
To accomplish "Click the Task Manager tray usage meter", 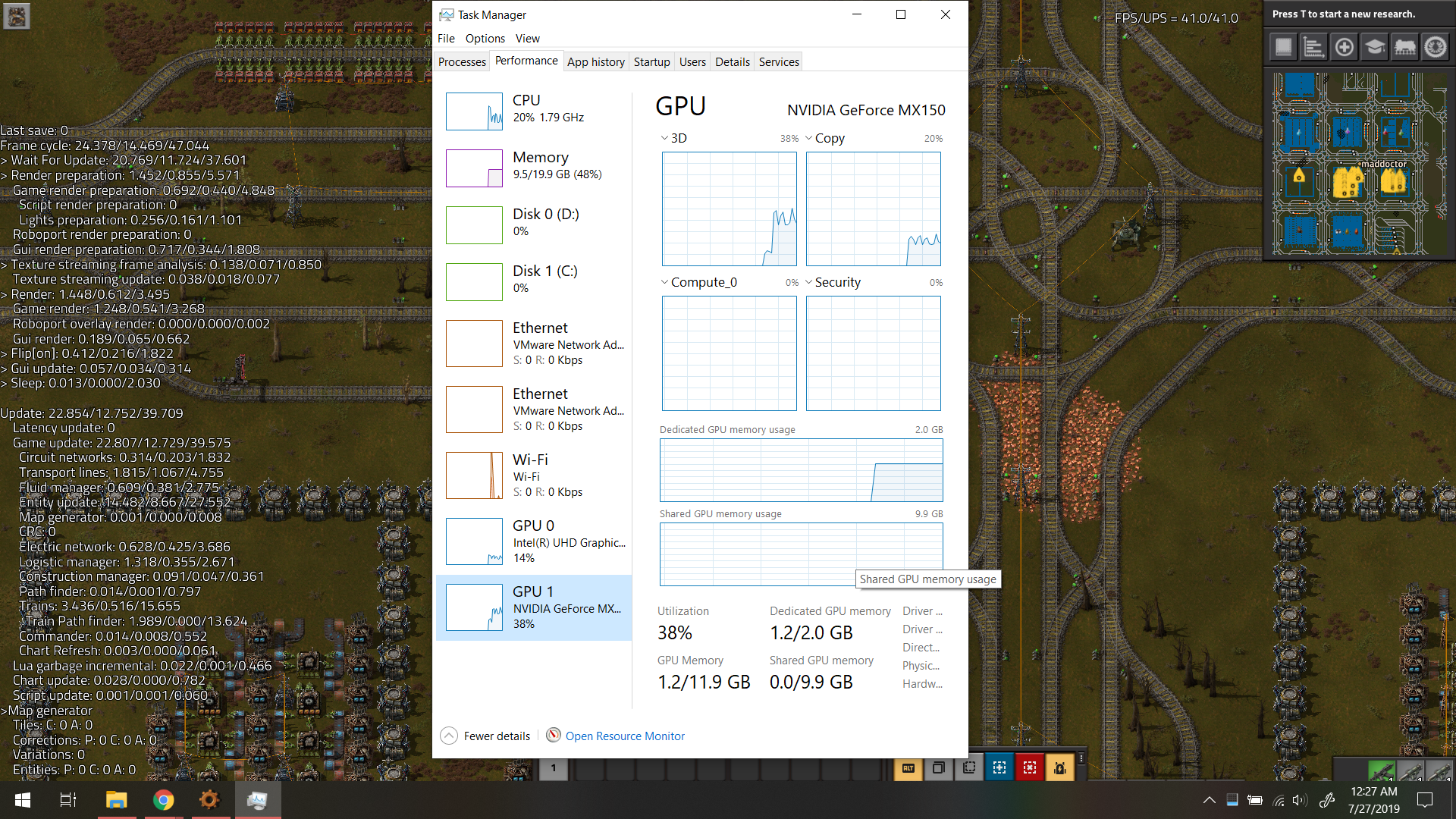I will click(1232, 800).
